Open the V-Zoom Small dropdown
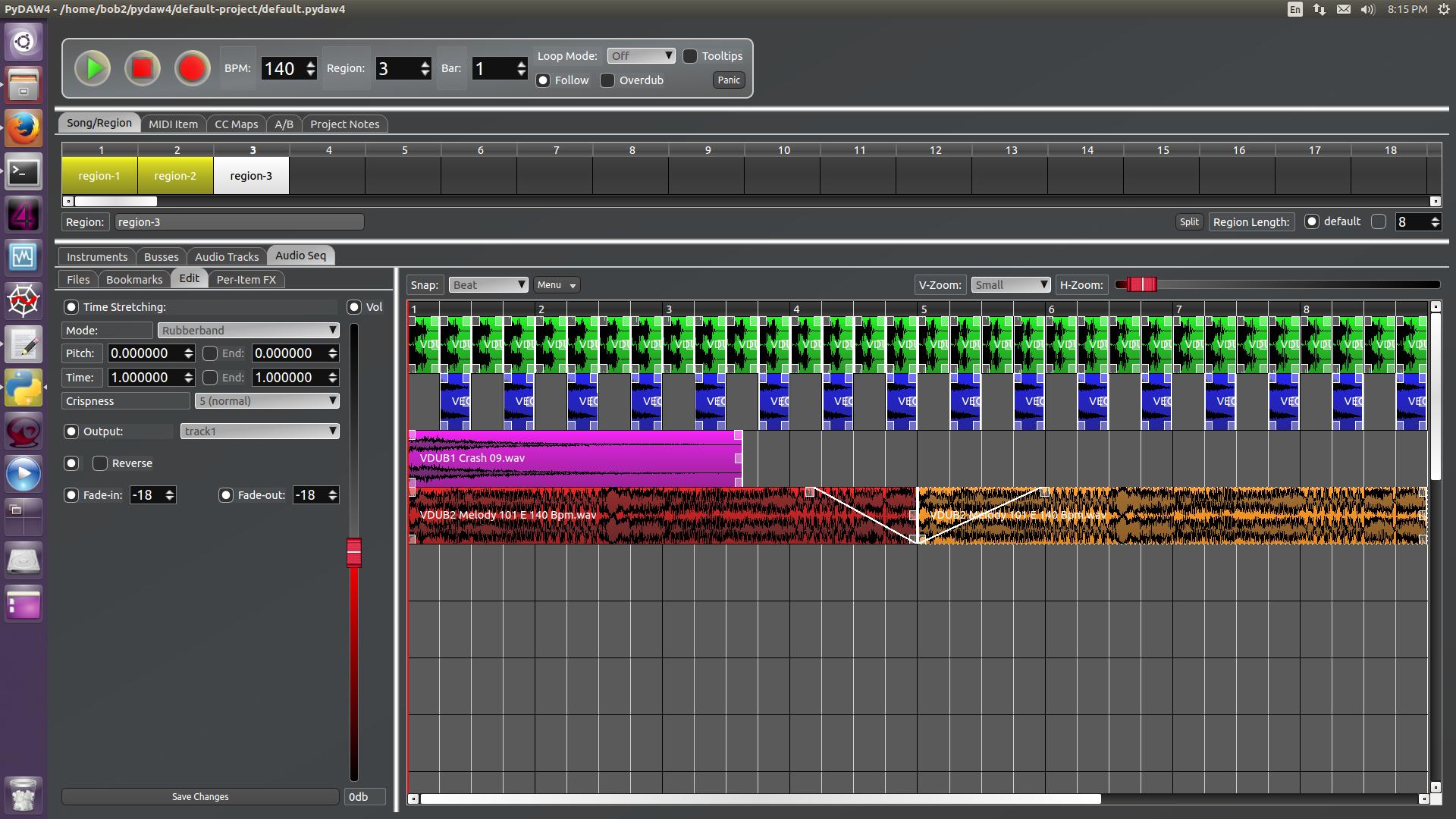 [1010, 285]
